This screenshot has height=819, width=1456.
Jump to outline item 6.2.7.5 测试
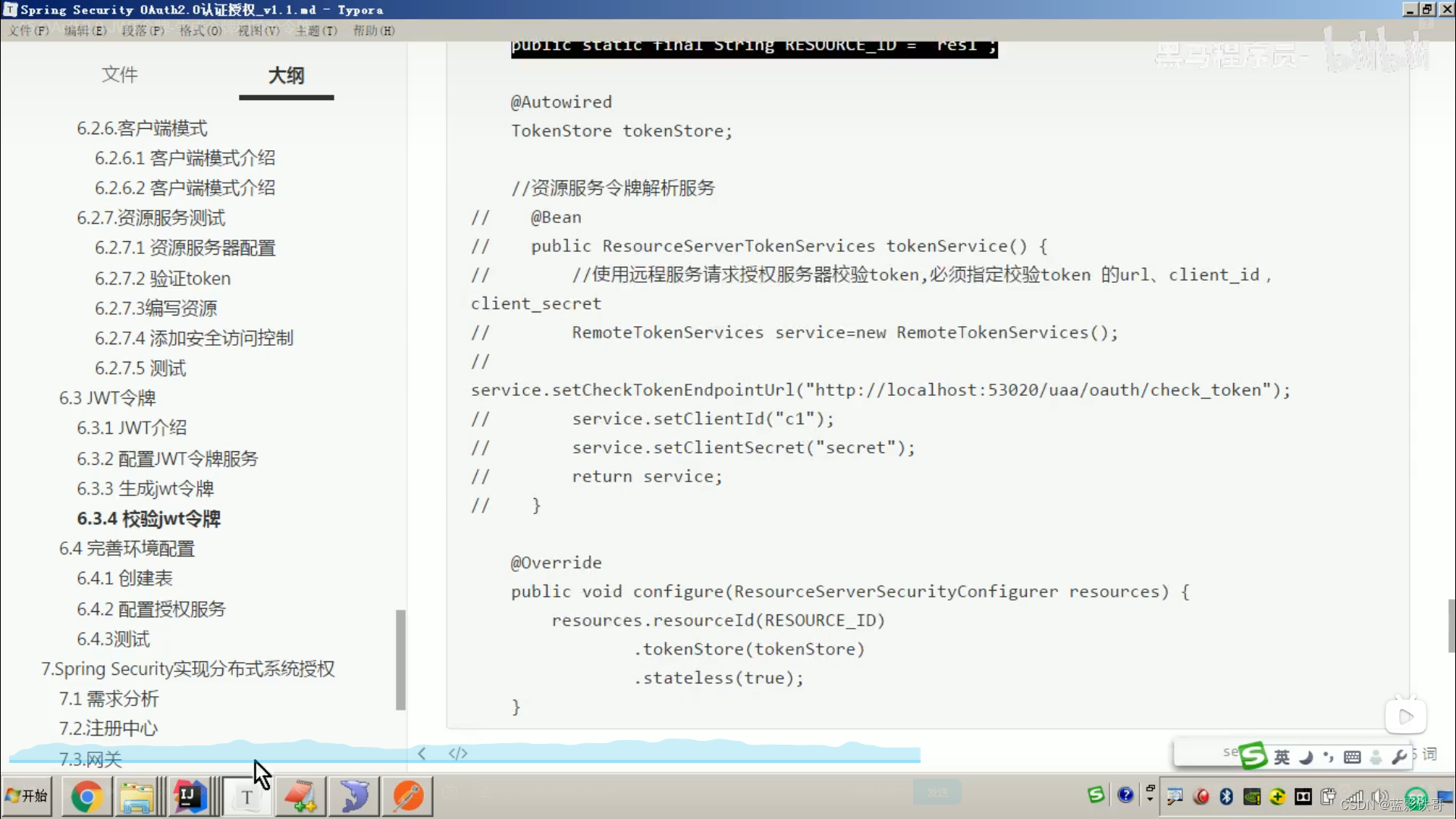click(x=140, y=369)
